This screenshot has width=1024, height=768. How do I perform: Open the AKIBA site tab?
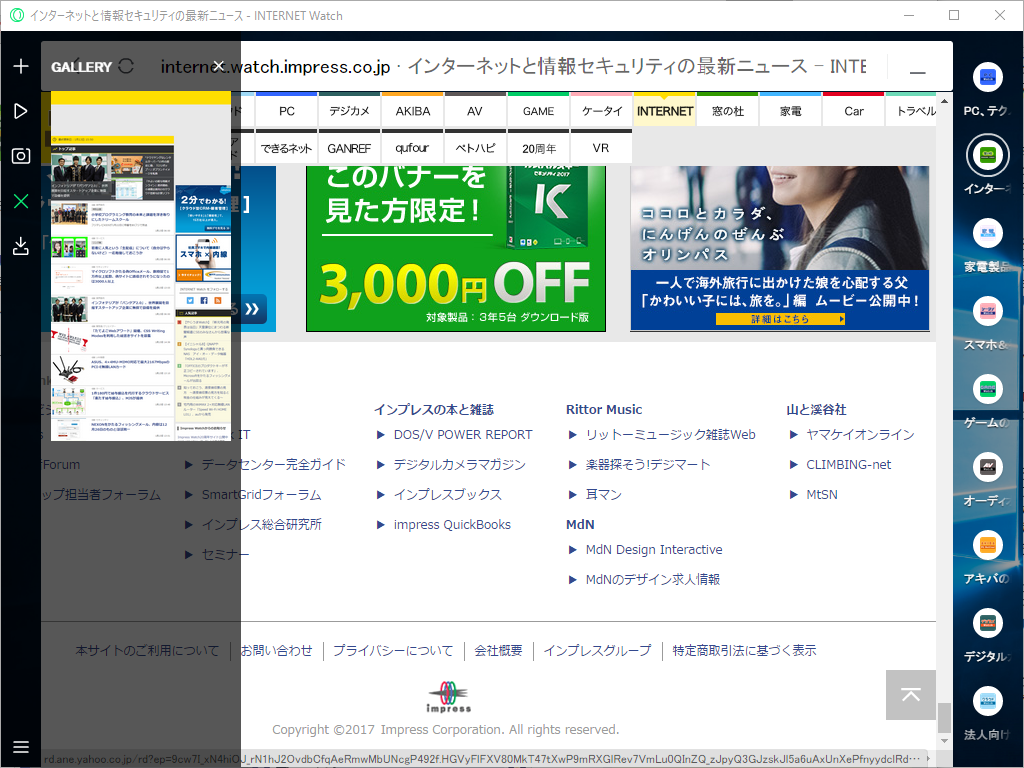point(413,110)
